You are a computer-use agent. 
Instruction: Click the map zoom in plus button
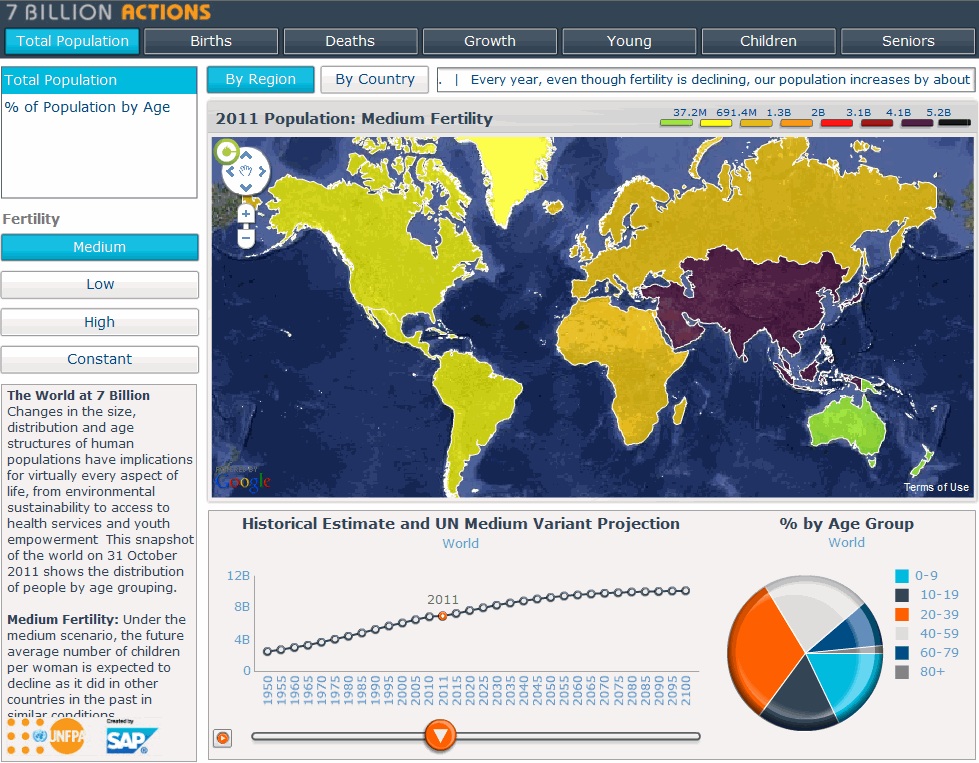246,213
